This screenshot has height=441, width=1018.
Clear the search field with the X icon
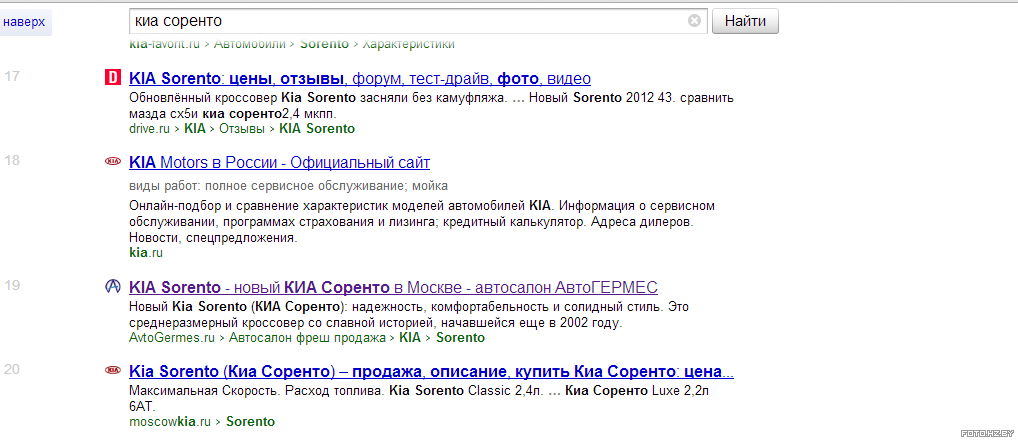694,21
